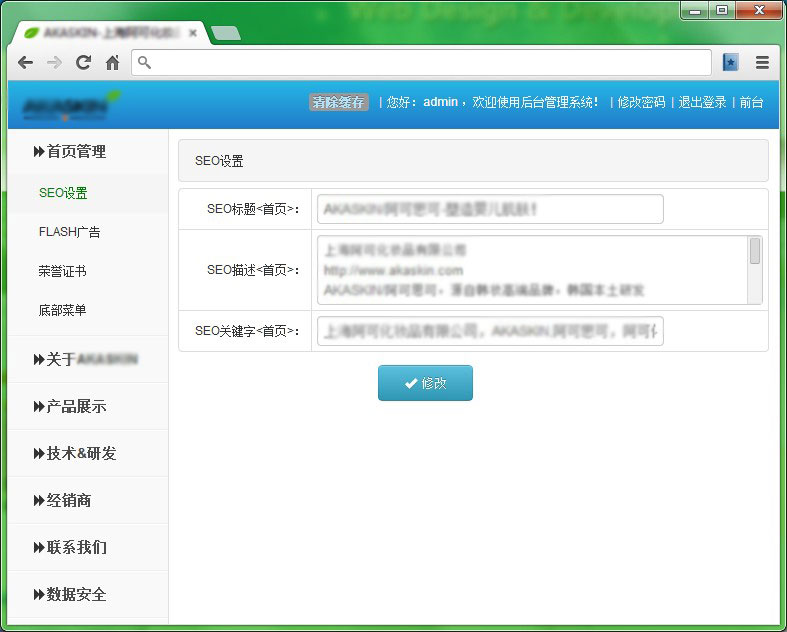Click the 退出登录 link
This screenshot has height=632, width=787.
tap(702, 102)
